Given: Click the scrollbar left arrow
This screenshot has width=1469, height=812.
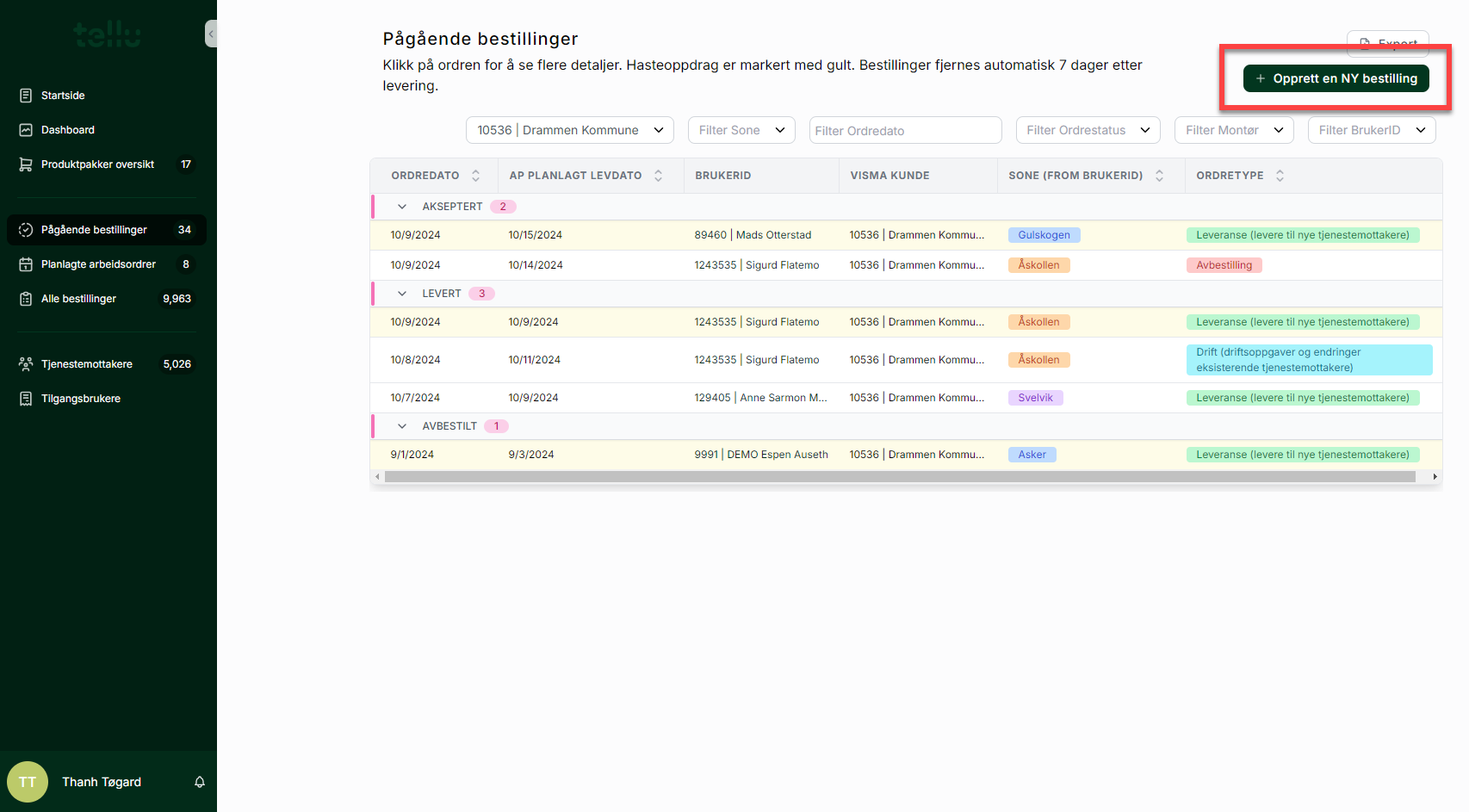Looking at the screenshot, I should (377, 476).
